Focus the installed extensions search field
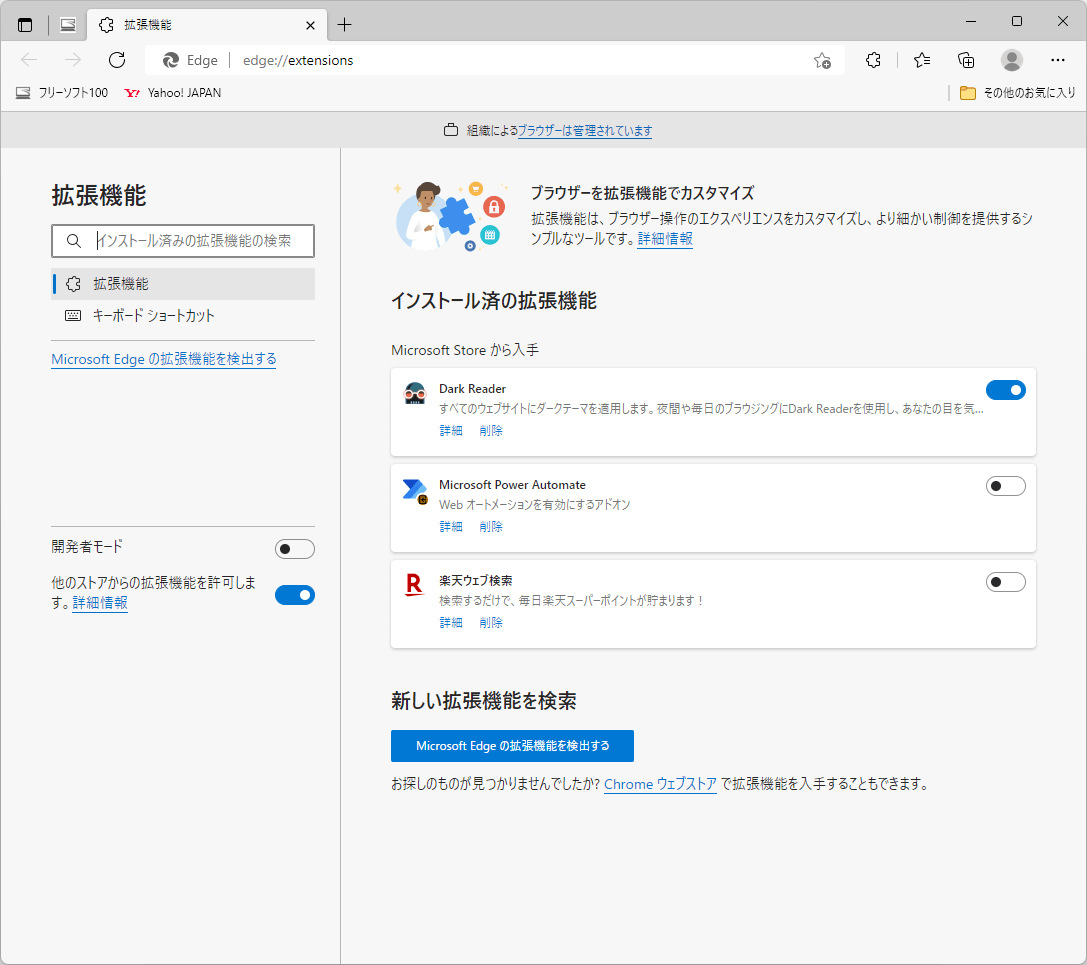 183,241
